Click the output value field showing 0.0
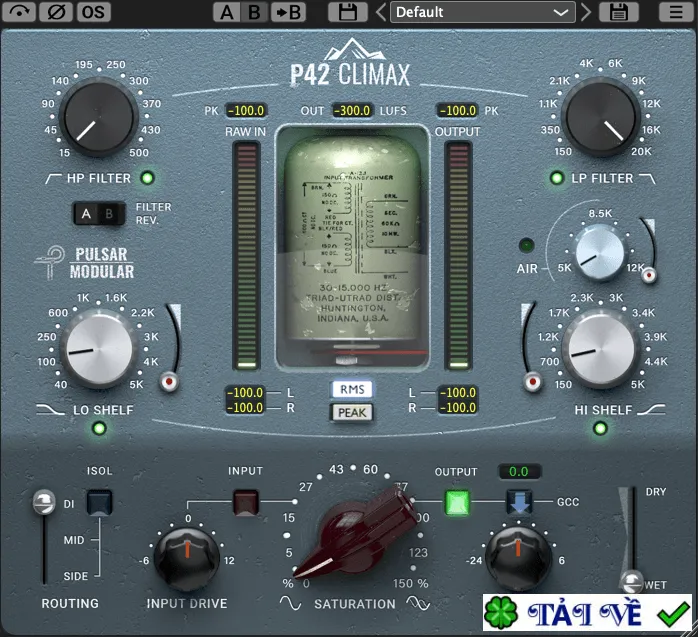 519,471
